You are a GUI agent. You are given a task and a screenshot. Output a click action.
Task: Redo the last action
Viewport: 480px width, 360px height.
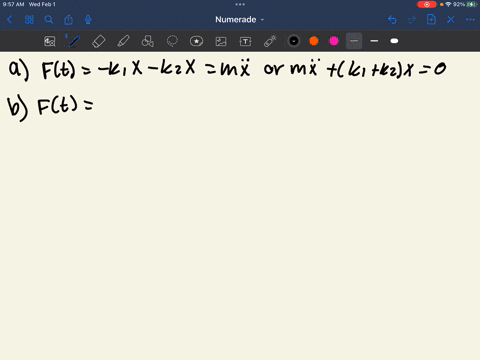point(412,20)
